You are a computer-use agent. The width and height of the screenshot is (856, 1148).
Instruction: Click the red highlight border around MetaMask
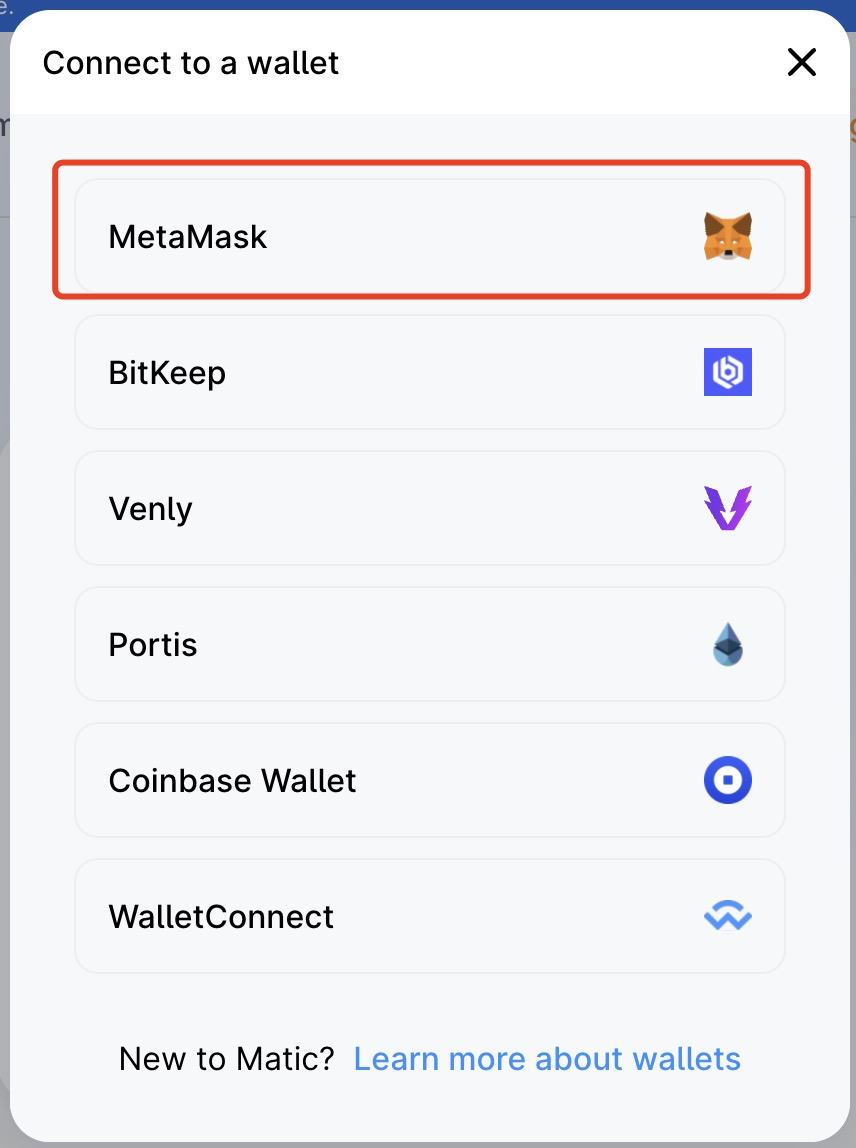431,163
